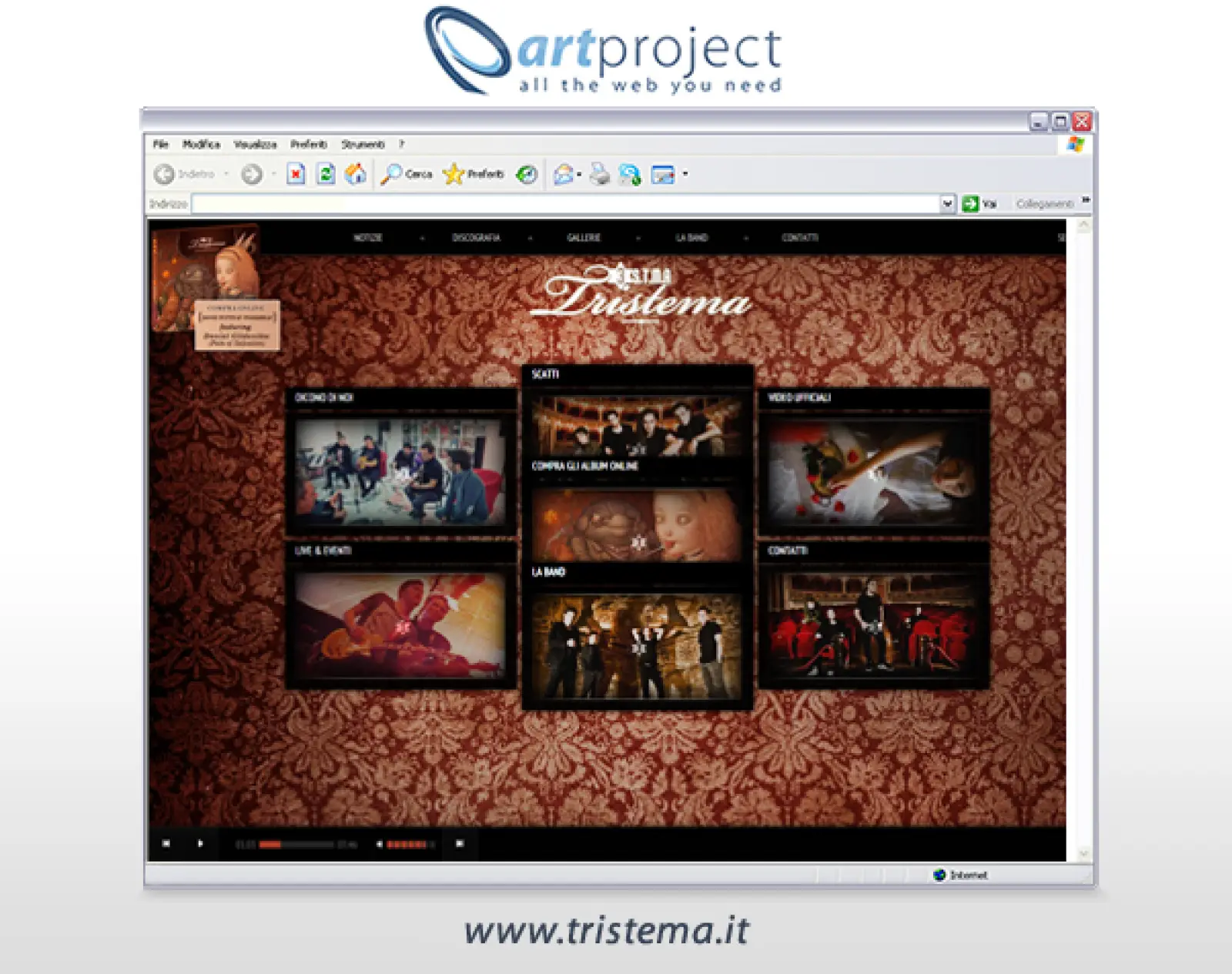
Task: Open the Mail icon dropdown arrow
Action: point(579,175)
